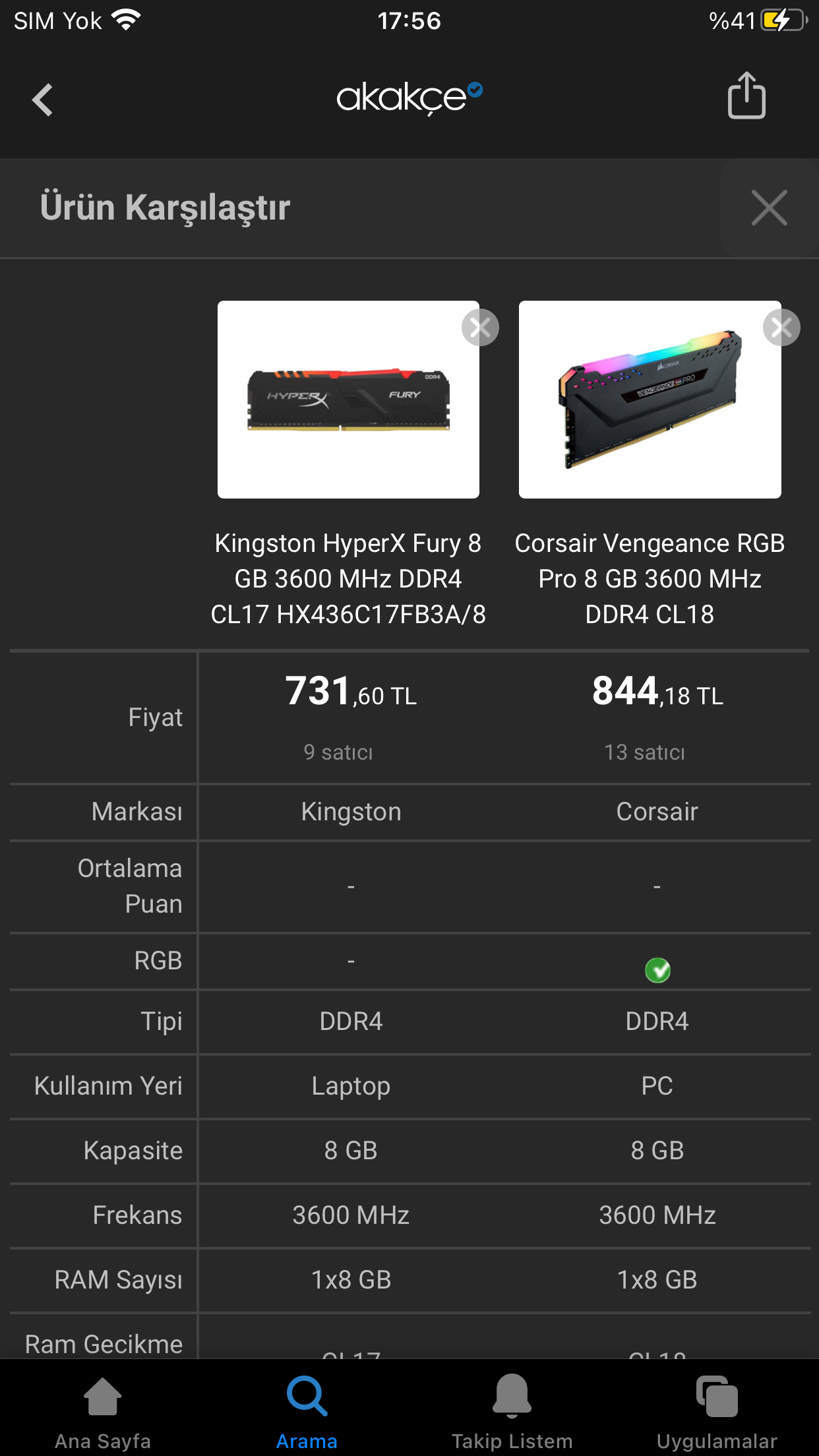Open Corsair Vengeance RGB Pro image

click(x=650, y=400)
